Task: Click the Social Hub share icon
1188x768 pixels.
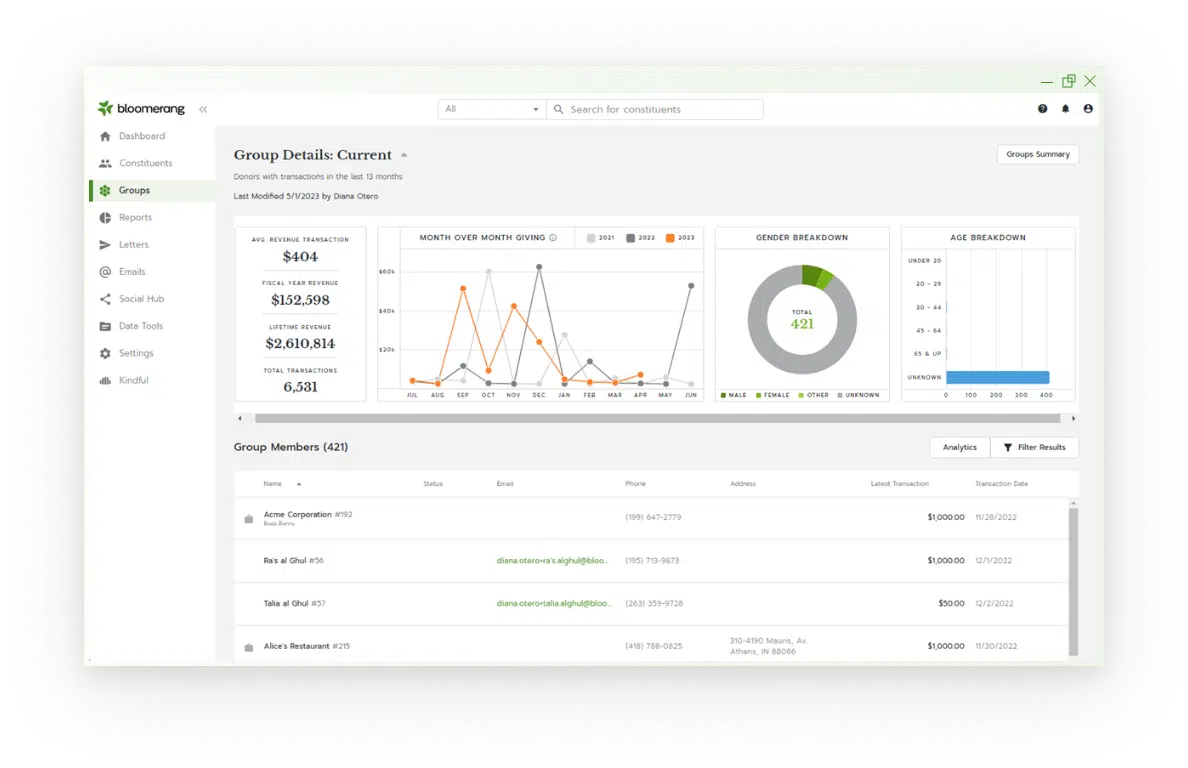Action: click(x=105, y=299)
